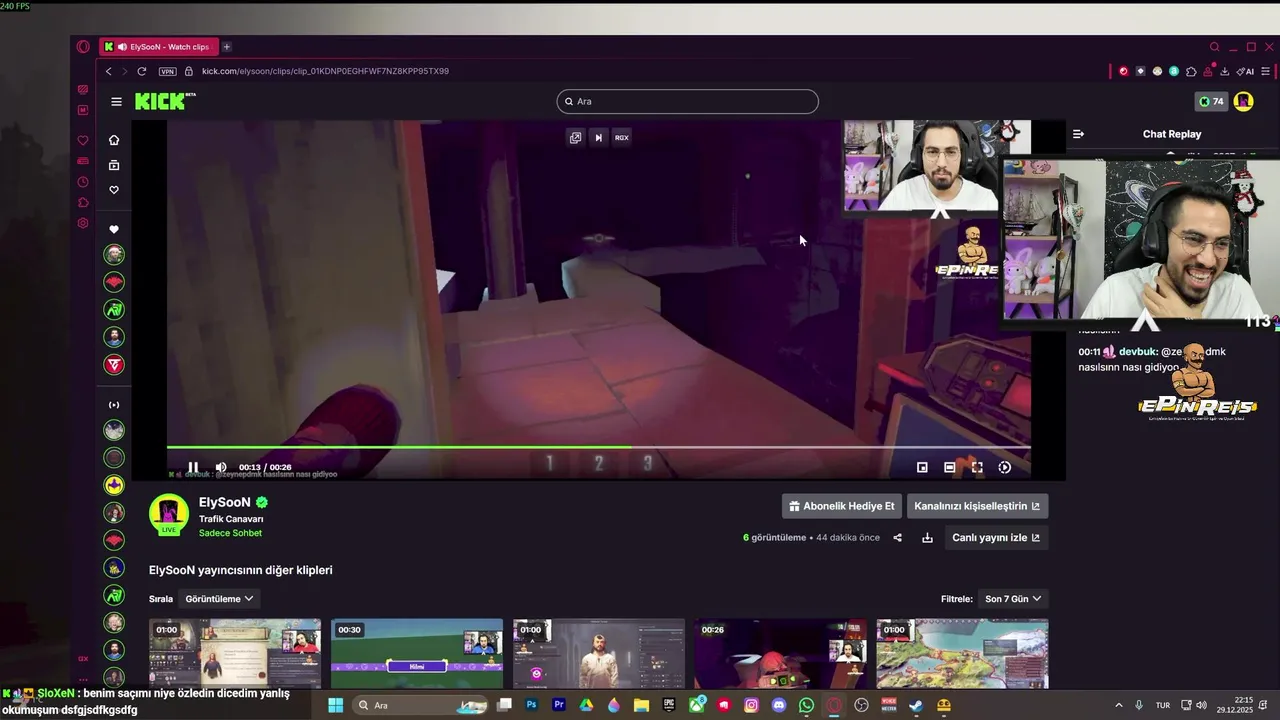The width and height of the screenshot is (1280, 720).
Task: Toggle the VPN badge in address bar
Action: coord(167,71)
